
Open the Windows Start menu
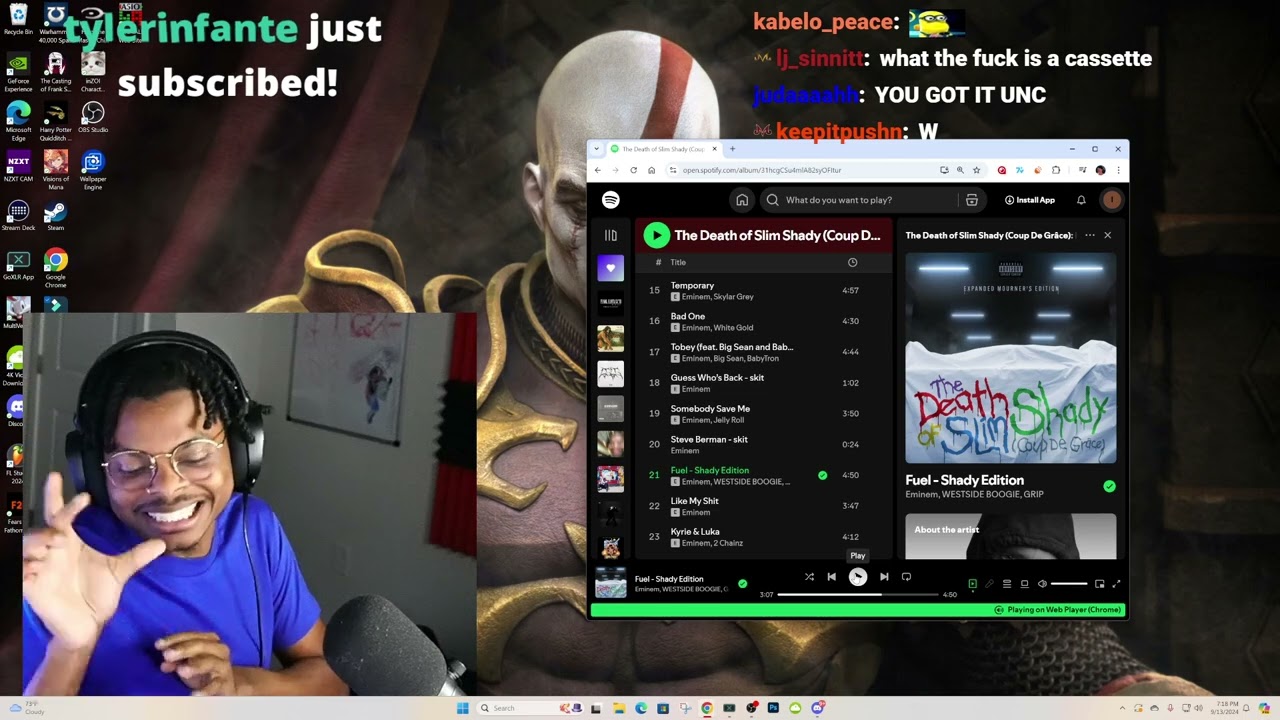(462, 708)
